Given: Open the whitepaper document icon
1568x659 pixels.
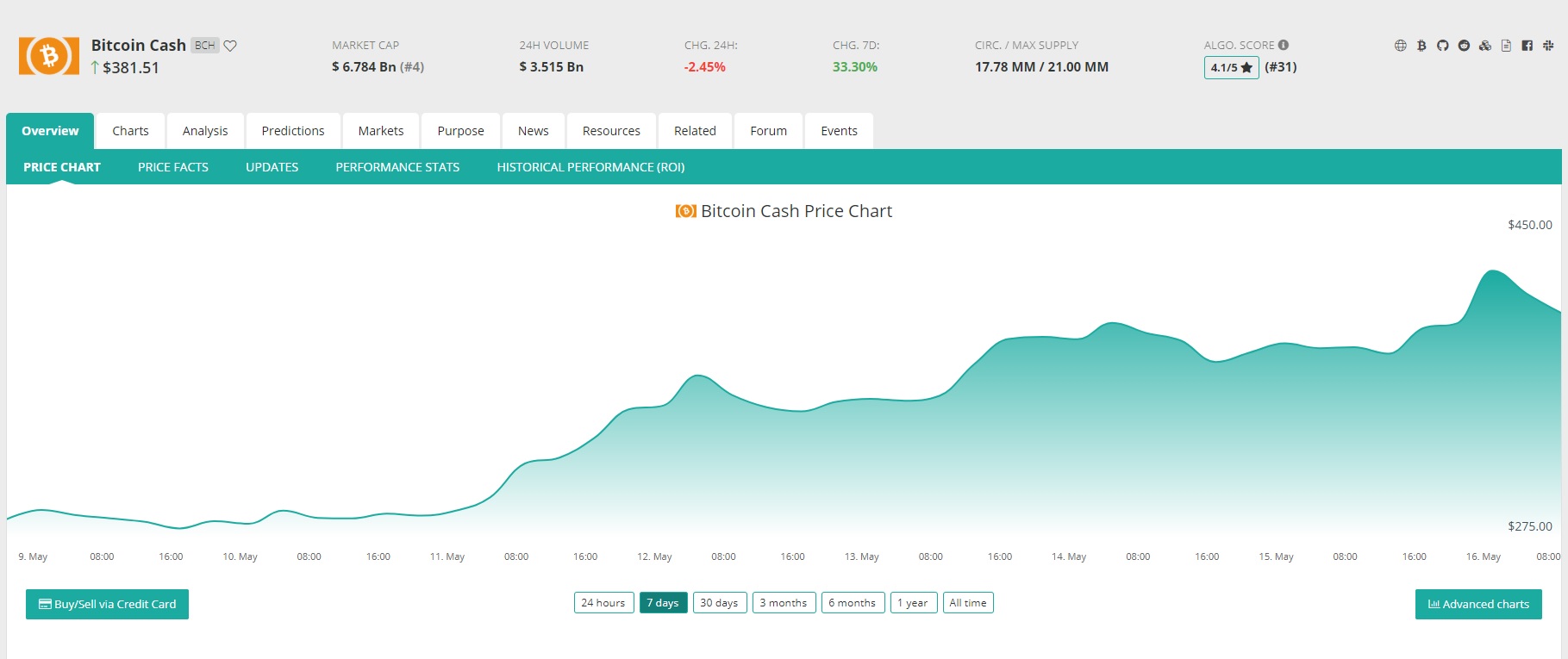Looking at the screenshot, I should pos(1506,46).
